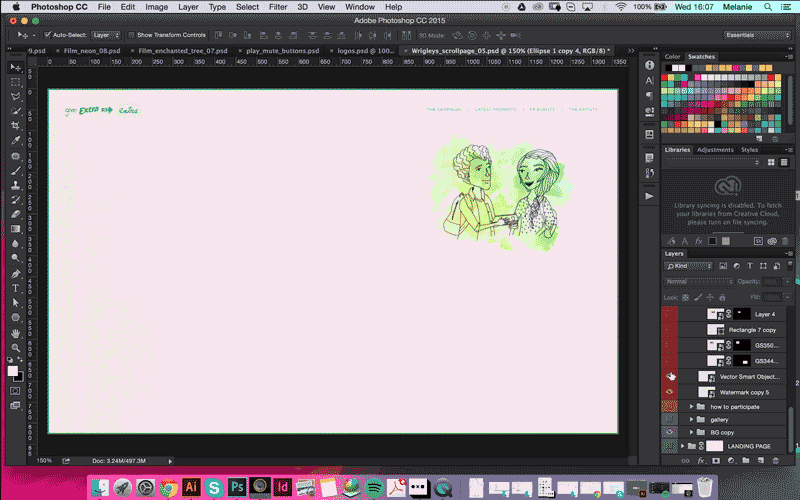
Task: Switch to the Adjustments panel tab
Action: pyautogui.click(x=715, y=149)
